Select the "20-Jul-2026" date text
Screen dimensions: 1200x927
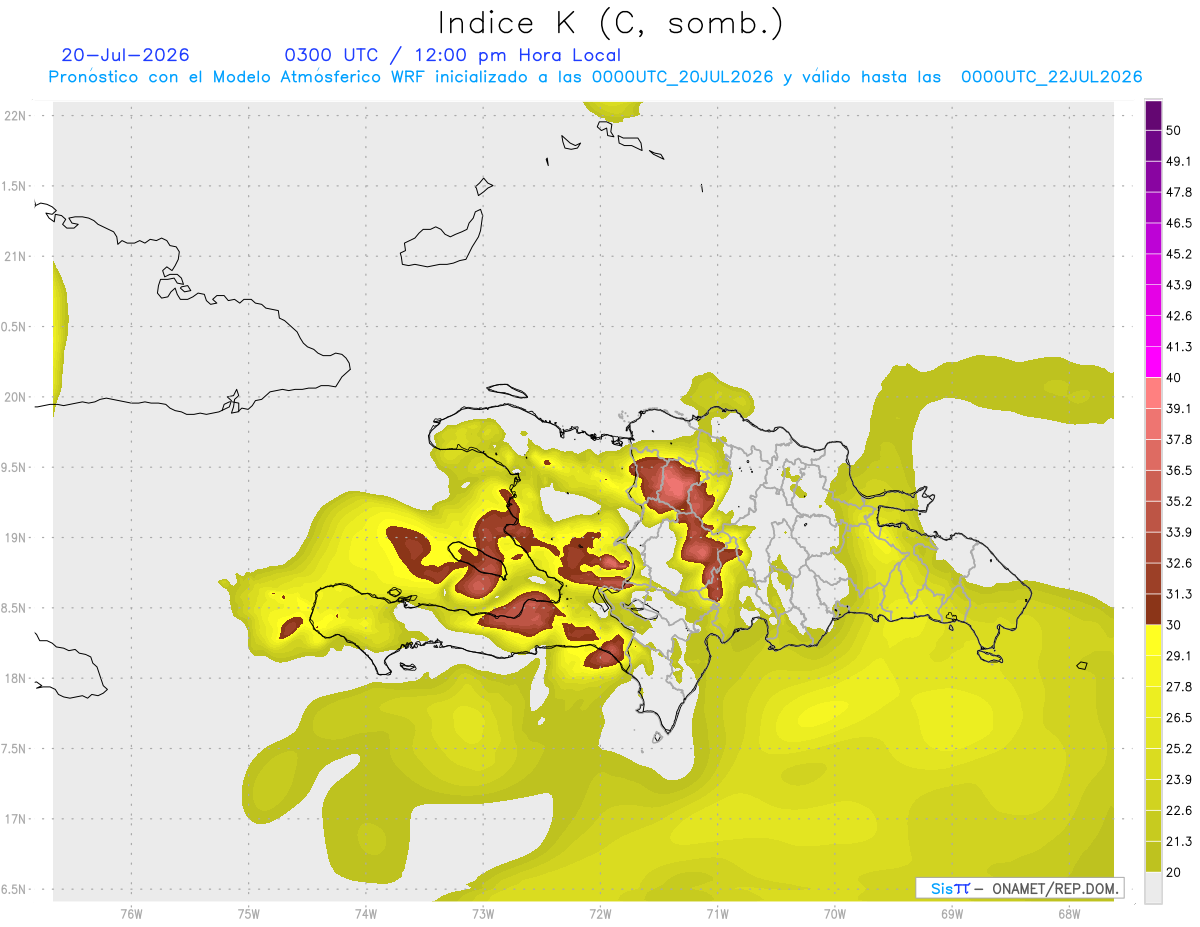coord(125,55)
